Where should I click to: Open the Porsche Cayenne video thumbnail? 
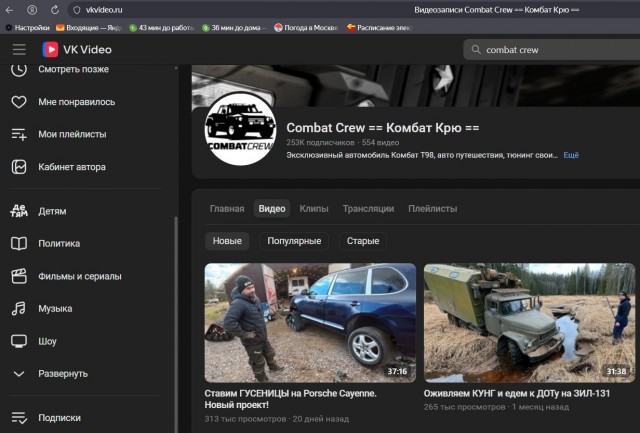(310, 323)
